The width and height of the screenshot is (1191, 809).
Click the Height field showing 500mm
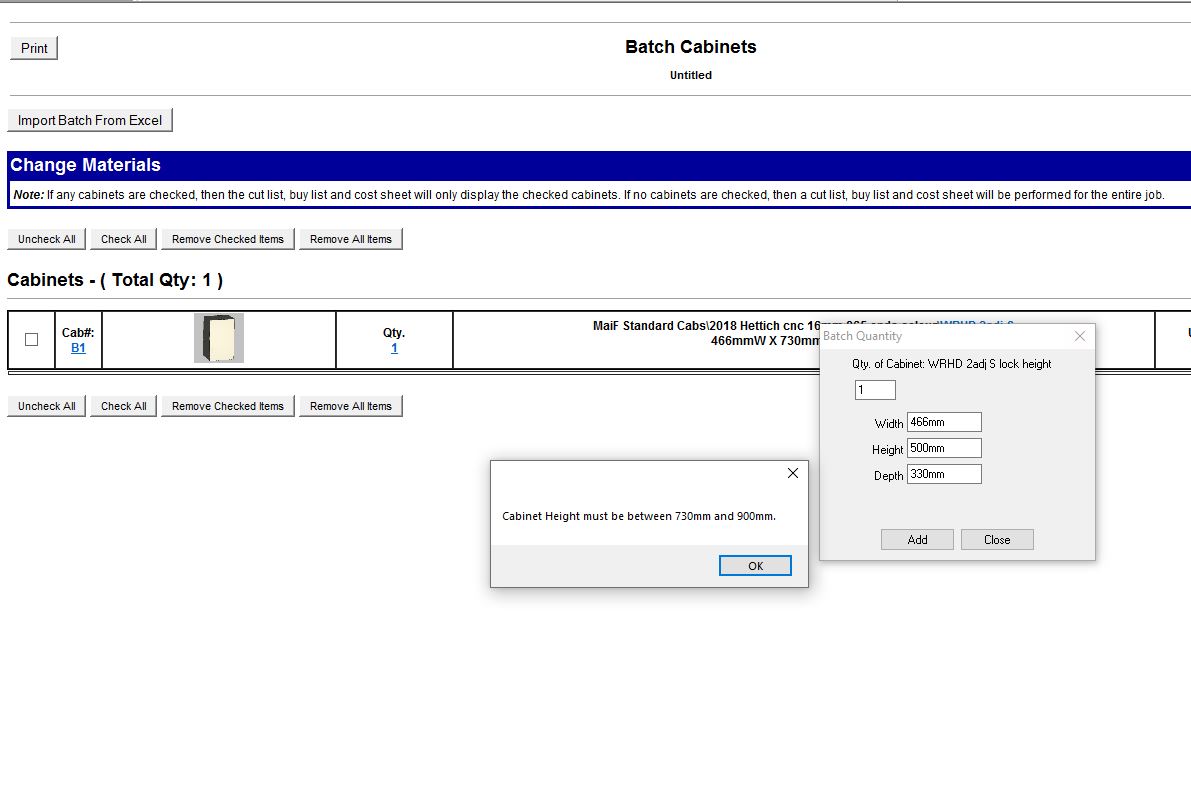pos(944,448)
